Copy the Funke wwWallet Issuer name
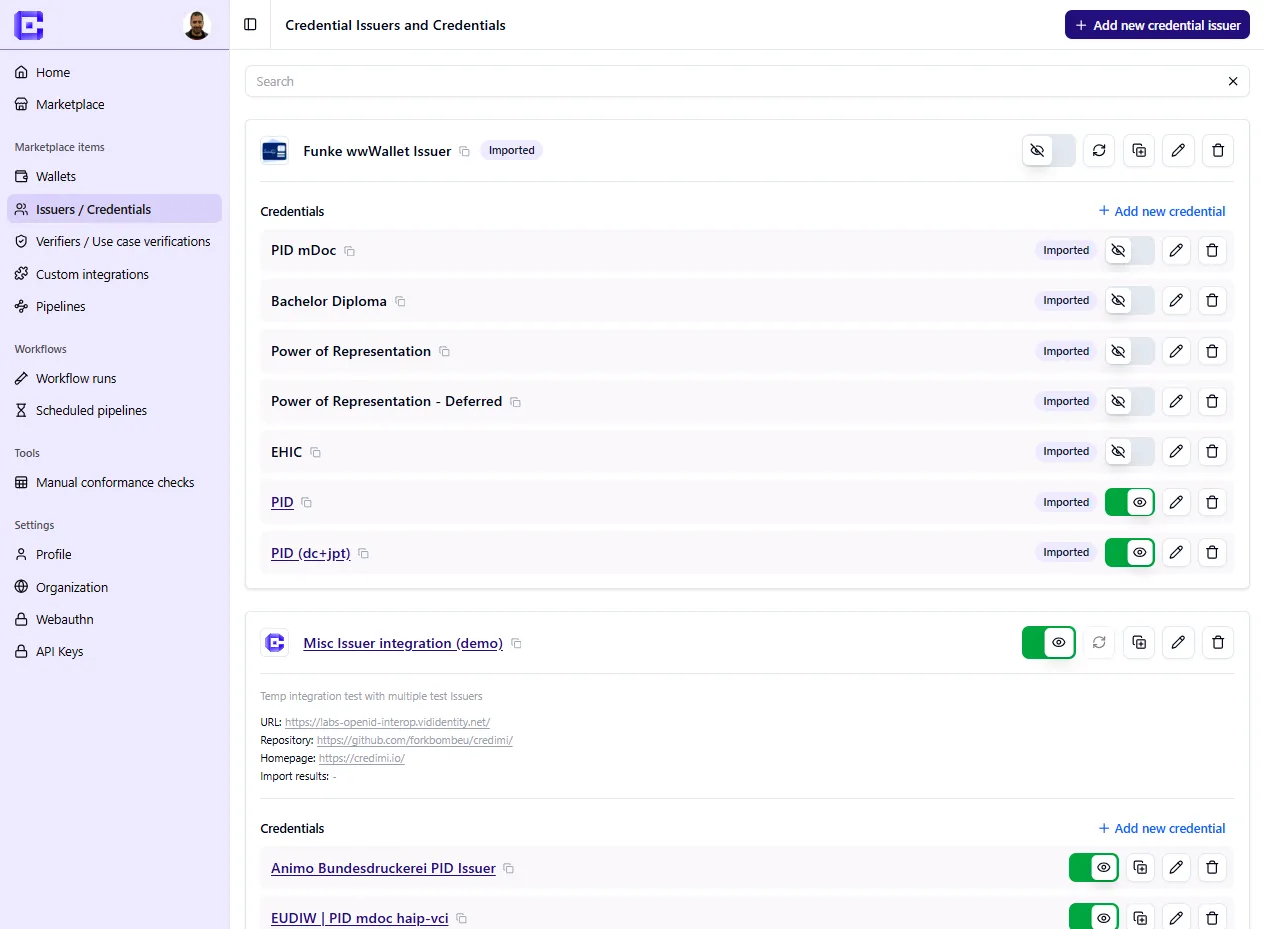 (465, 151)
